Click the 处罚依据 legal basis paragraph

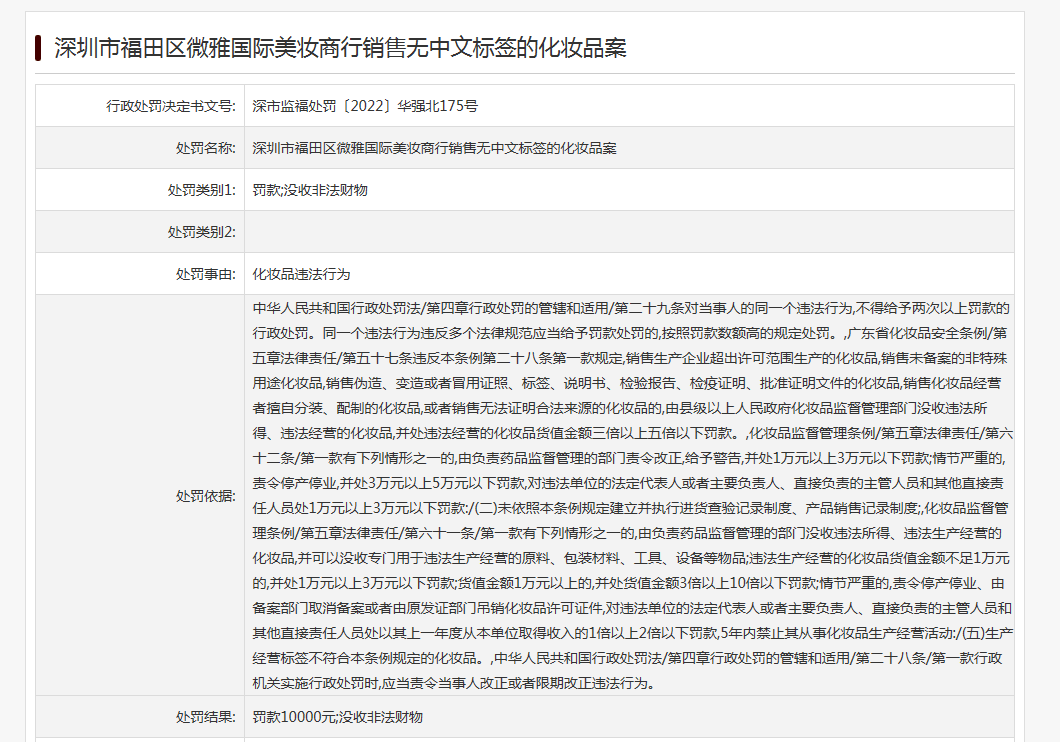[x=632, y=495]
